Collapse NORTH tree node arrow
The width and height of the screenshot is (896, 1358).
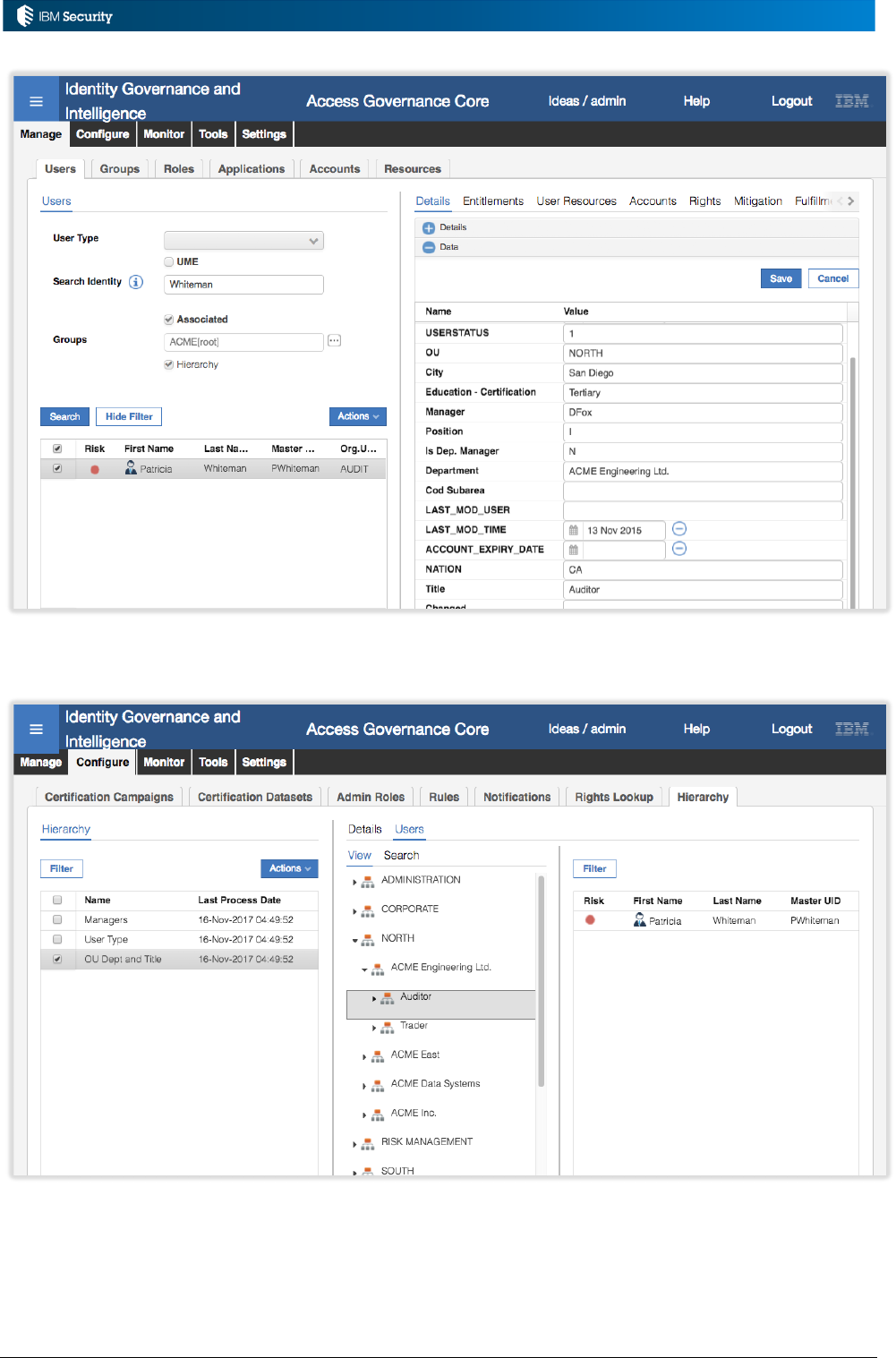[354, 941]
